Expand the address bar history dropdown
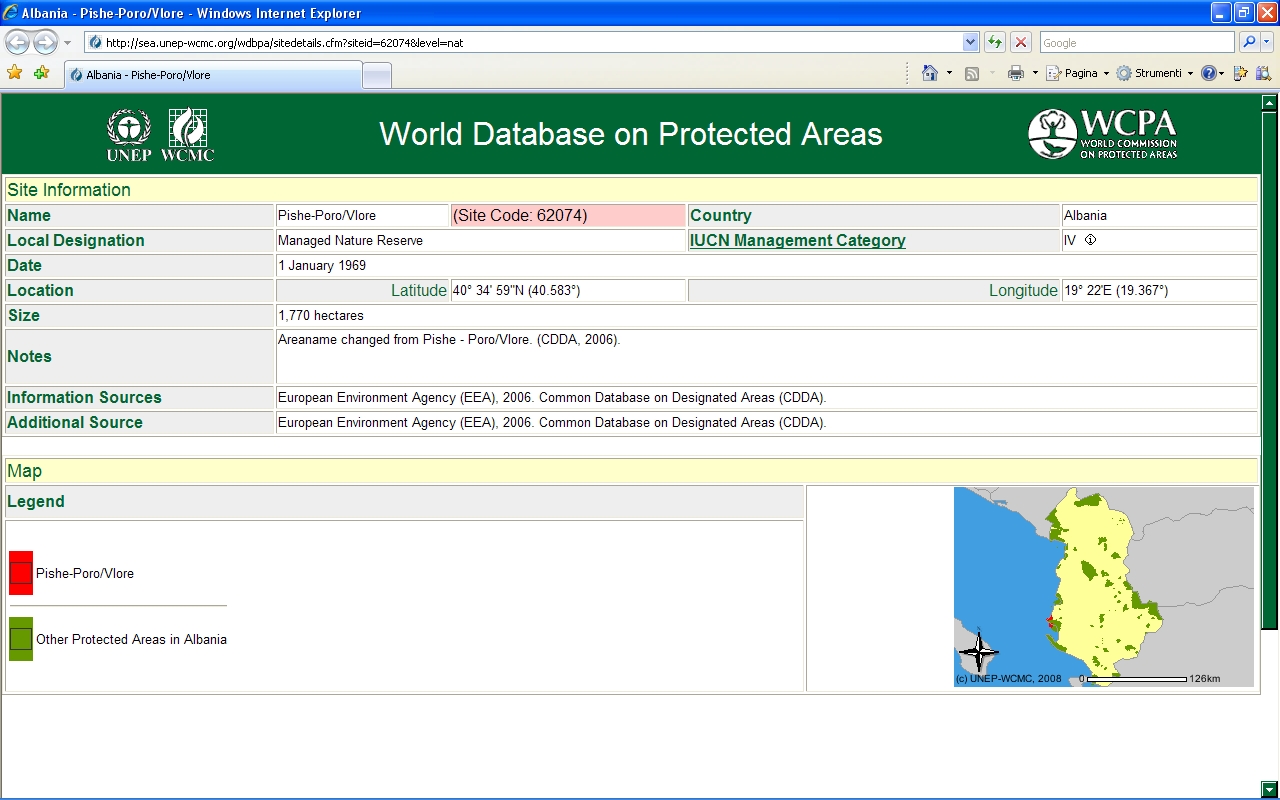 click(x=970, y=43)
